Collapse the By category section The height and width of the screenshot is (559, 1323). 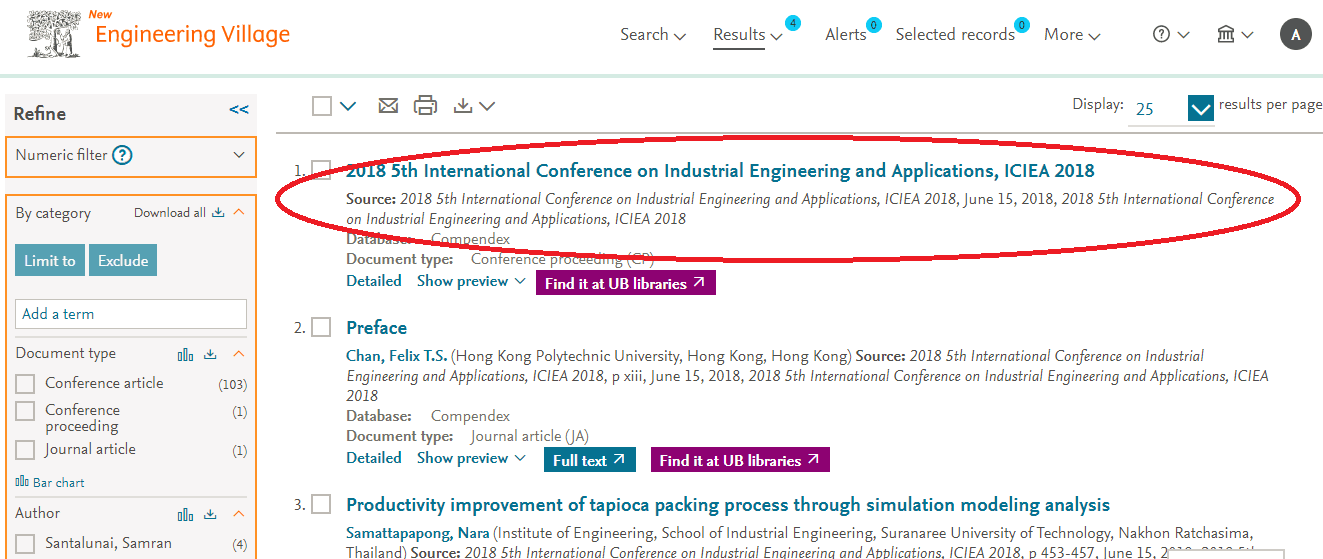(238, 213)
